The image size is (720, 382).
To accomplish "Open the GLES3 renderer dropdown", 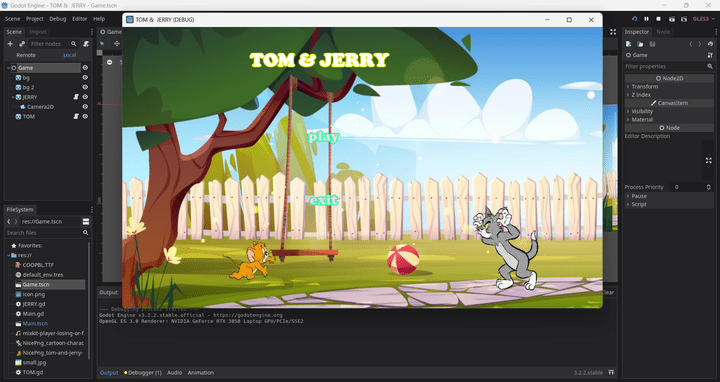I will [703, 19].
